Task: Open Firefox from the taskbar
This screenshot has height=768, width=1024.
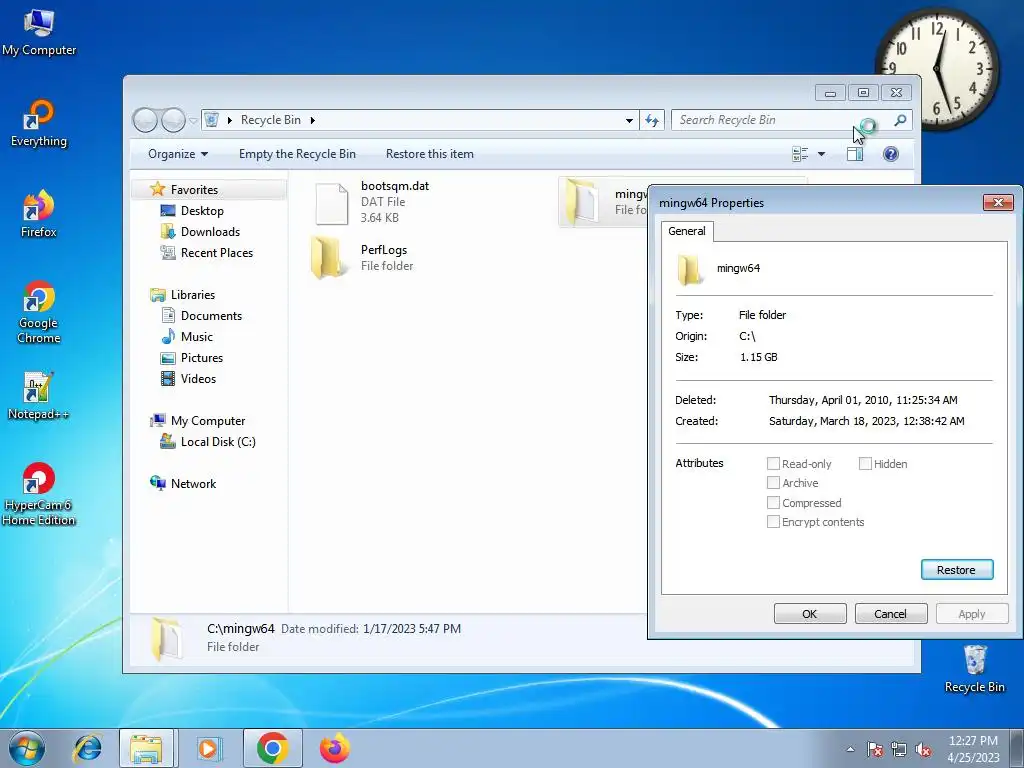Action: pos(334,748)
